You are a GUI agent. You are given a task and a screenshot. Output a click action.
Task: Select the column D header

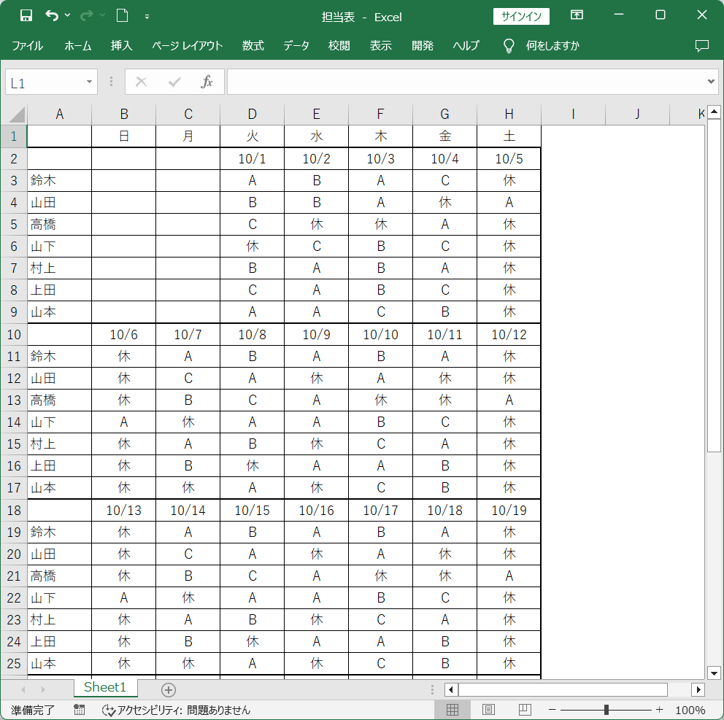click(252, 114)
